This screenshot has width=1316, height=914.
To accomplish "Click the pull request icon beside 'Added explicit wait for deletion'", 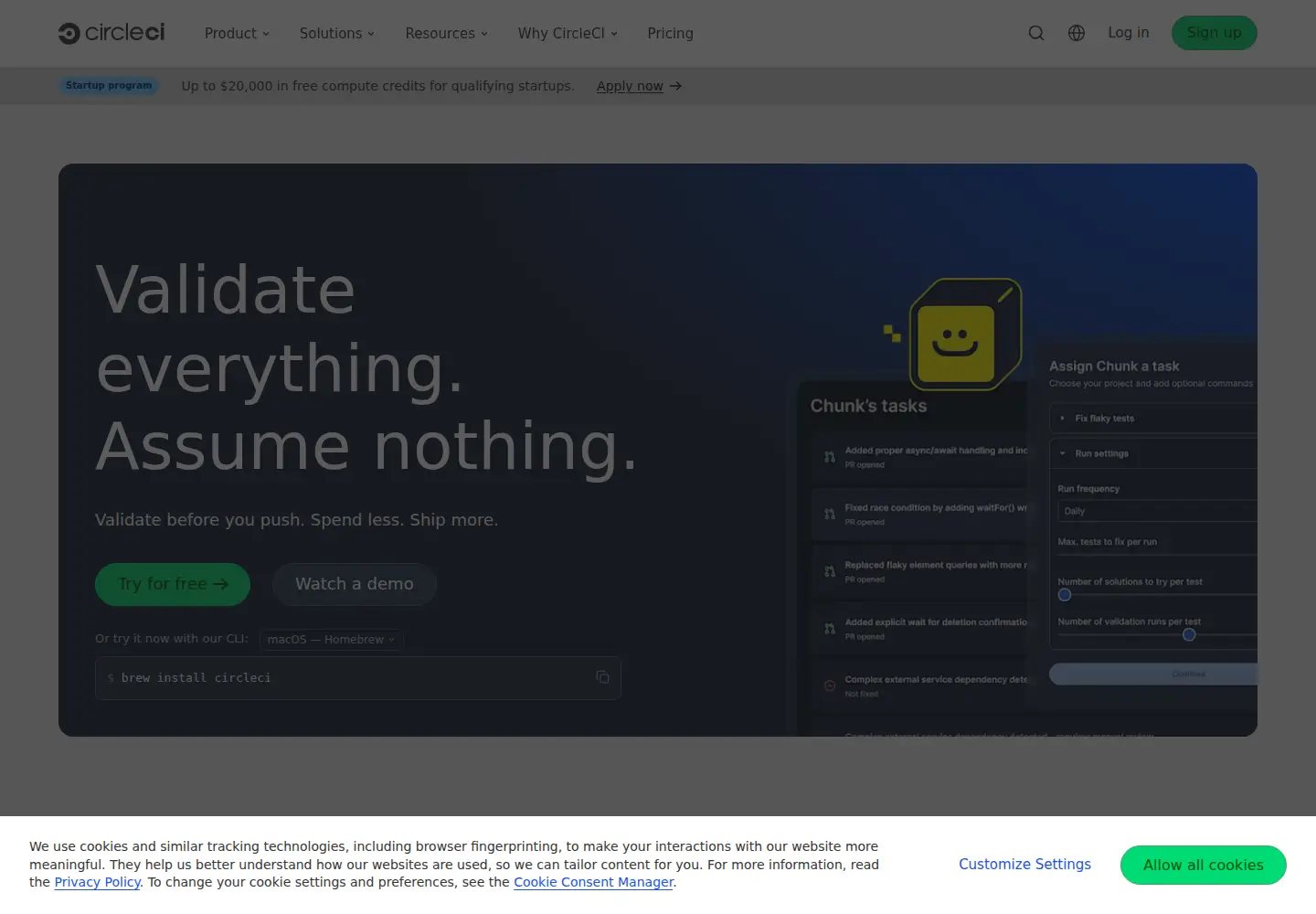I will (830, 629).
